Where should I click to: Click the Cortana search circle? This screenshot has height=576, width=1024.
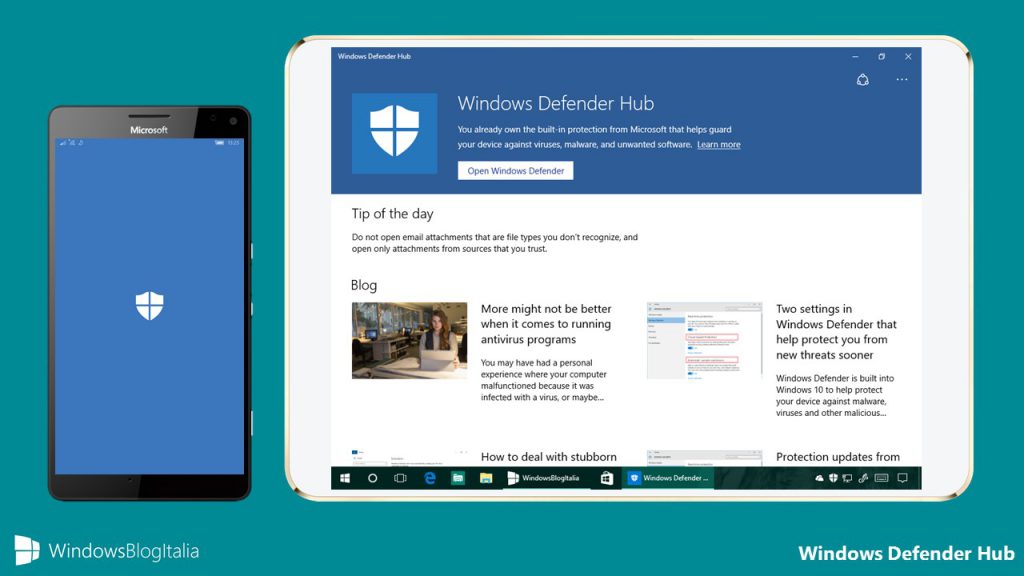pyautogui.click(x=371, y=479)
